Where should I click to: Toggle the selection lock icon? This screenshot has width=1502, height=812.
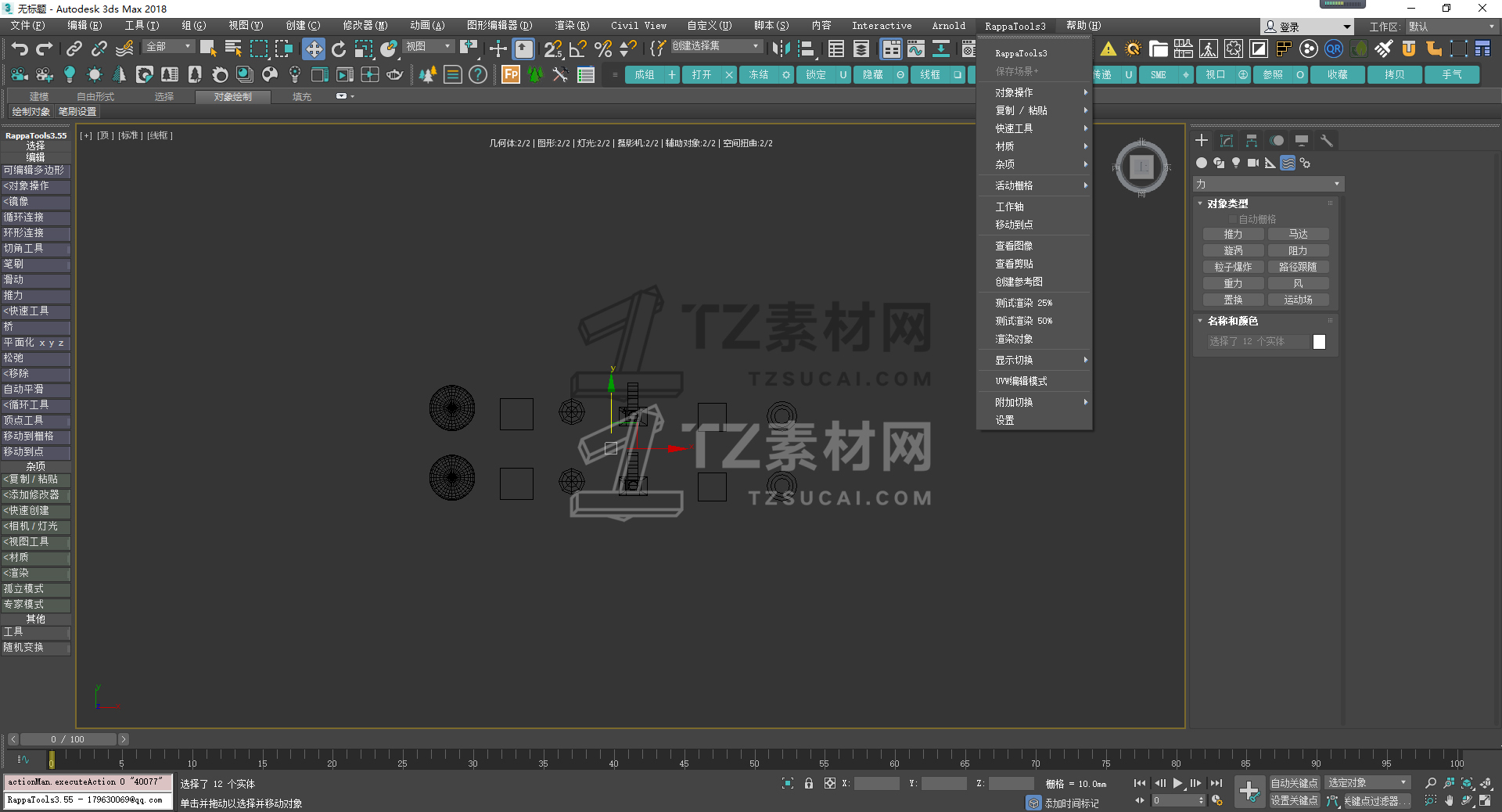809,783
